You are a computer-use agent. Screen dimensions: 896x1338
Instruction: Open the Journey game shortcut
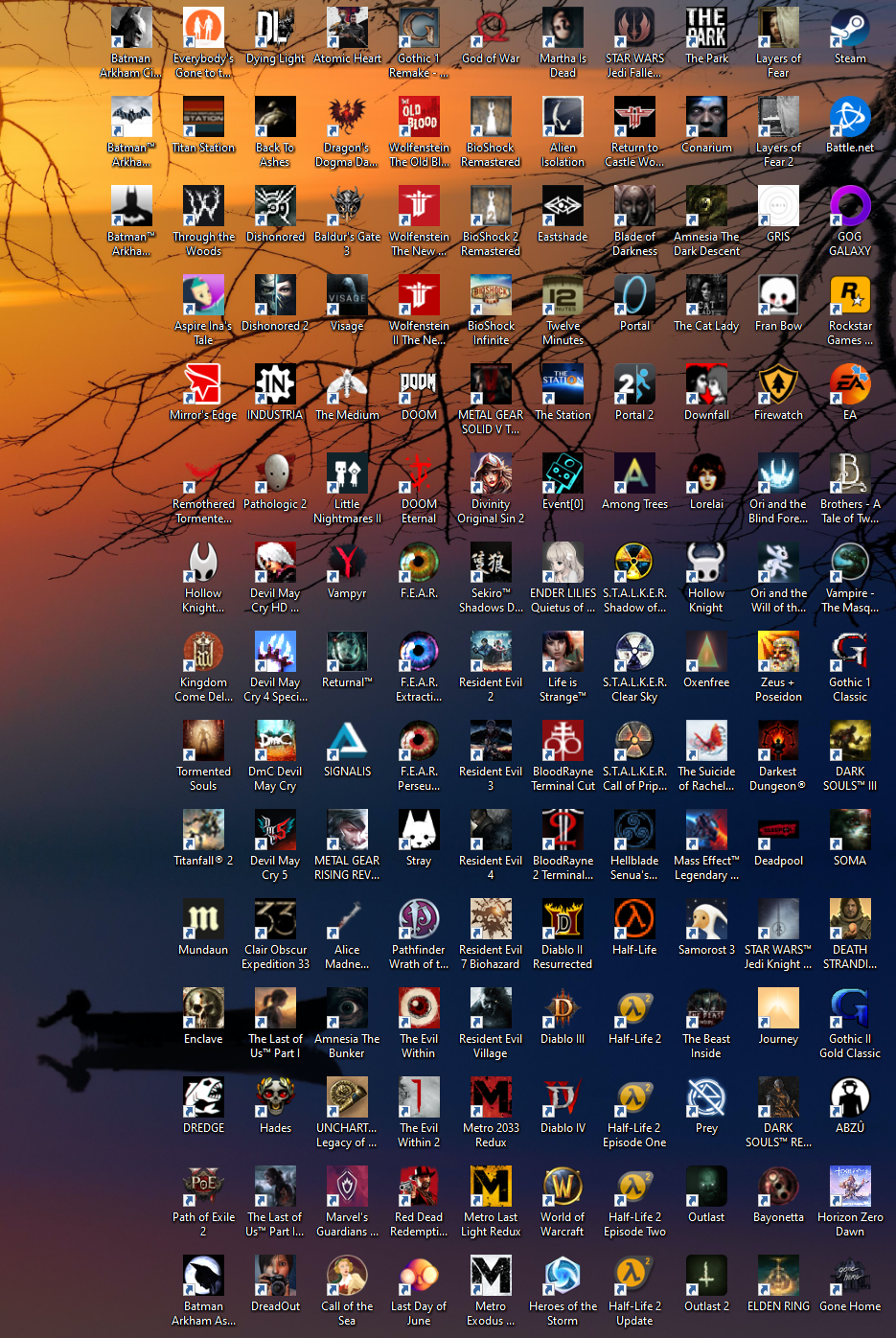[778, 1008]
